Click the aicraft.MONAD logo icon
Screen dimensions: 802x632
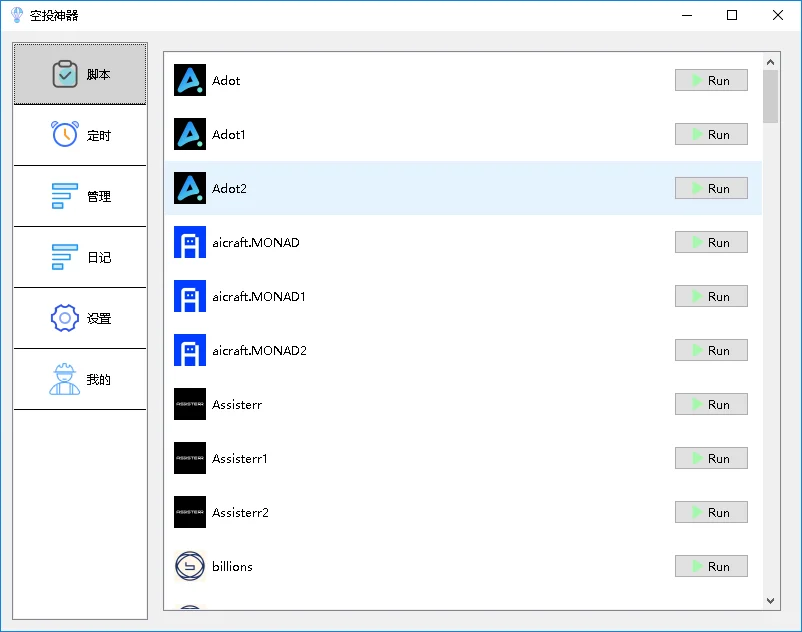190,242
